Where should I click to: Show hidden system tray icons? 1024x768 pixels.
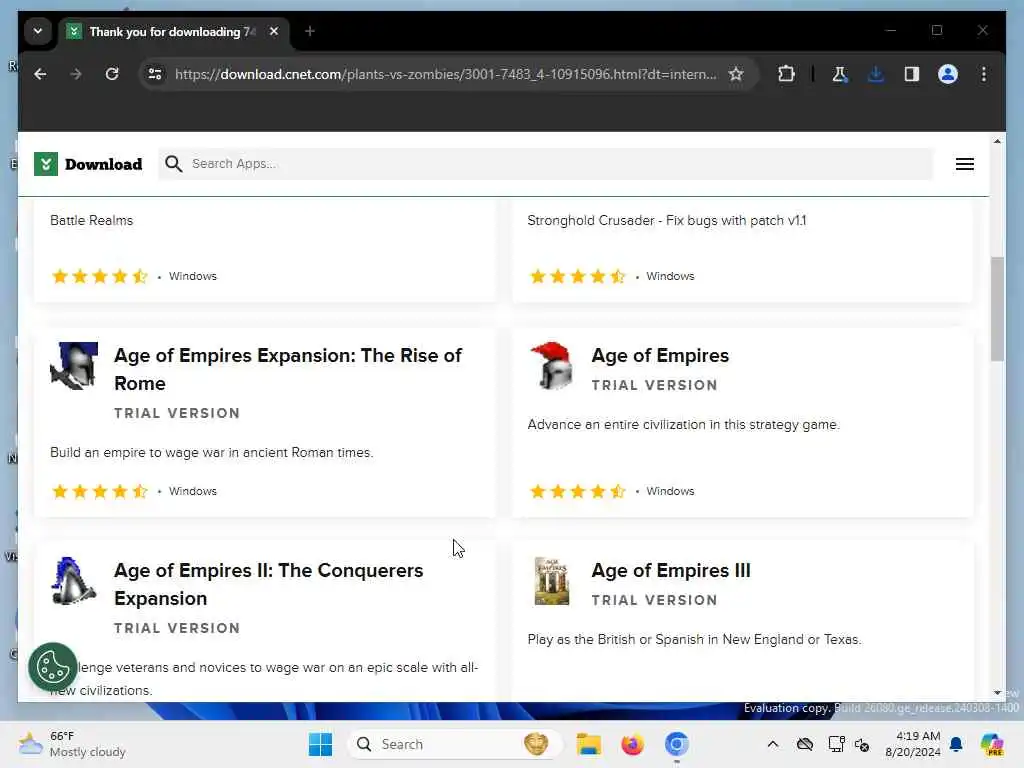[x=772, y=744]
